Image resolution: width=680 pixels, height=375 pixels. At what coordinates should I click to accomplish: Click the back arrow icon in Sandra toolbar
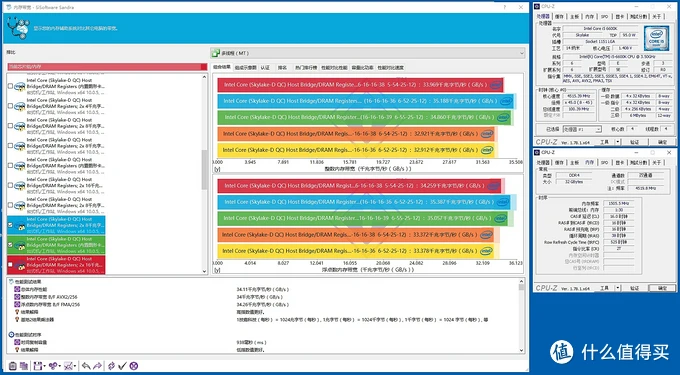(86, 366)
